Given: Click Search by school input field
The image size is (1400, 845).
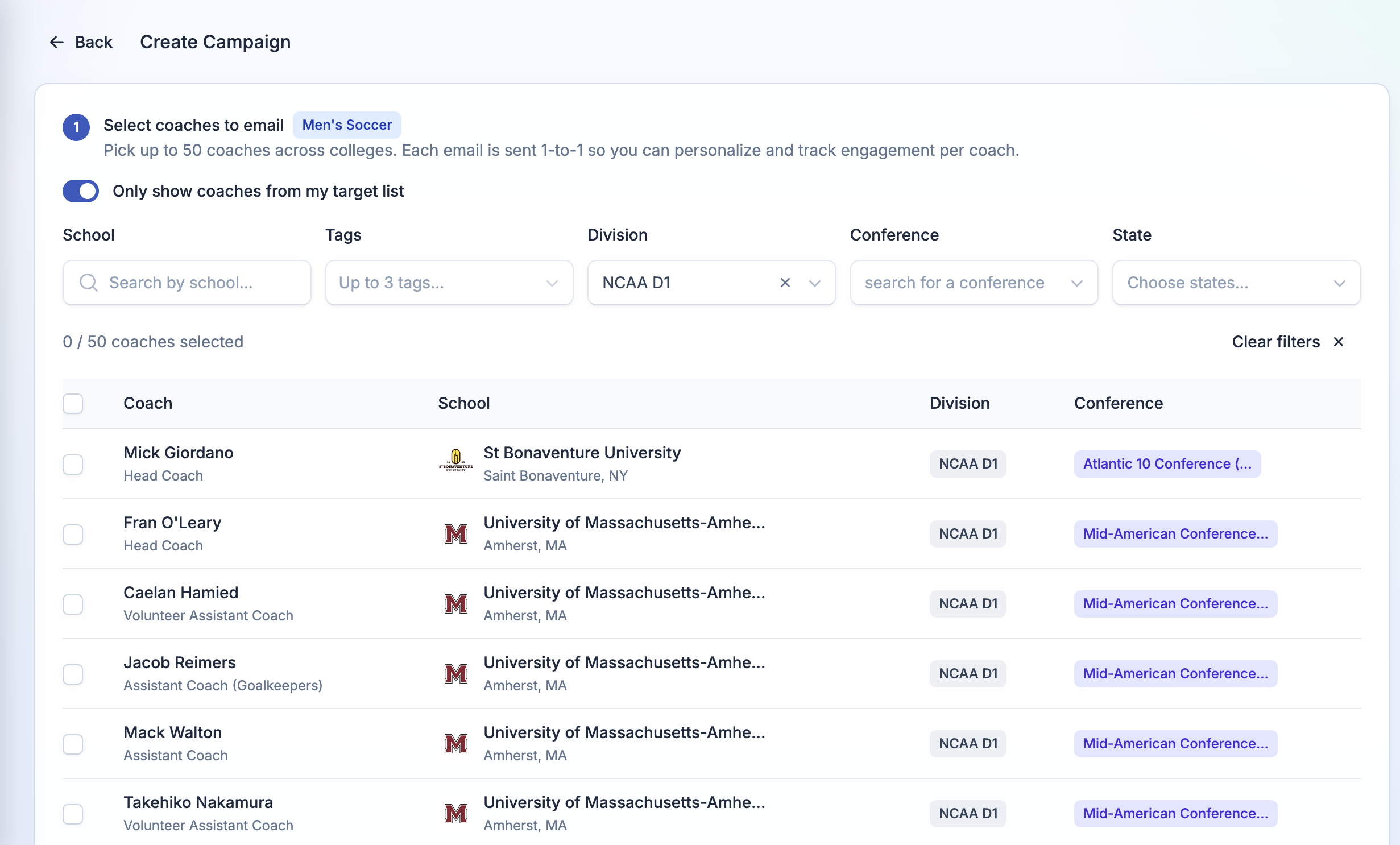Looking at the screenshot, I should tap(187, 283).
